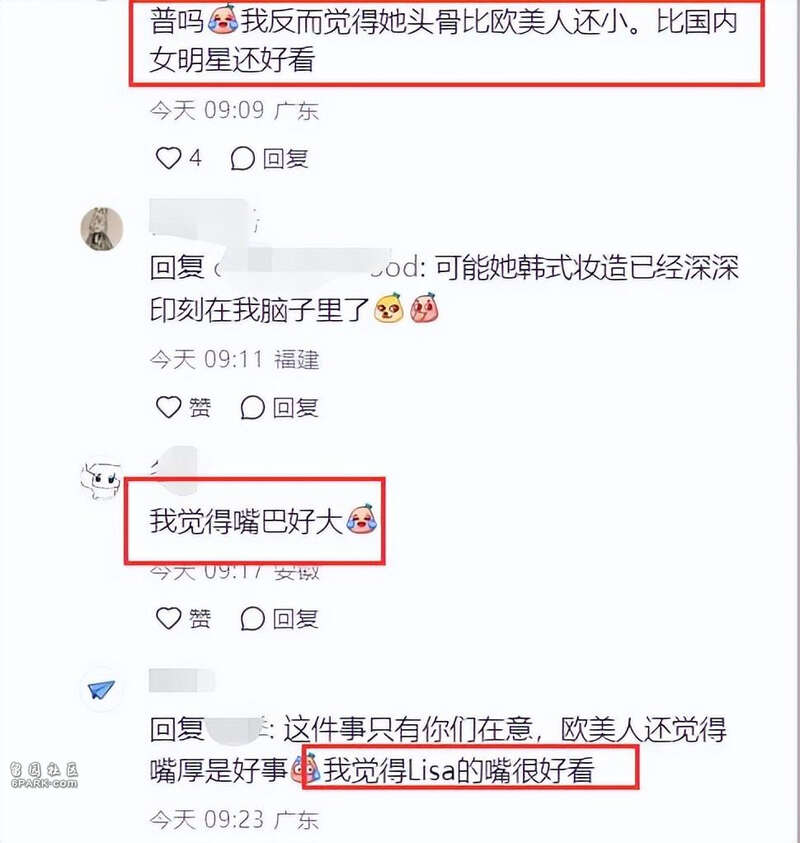Open the sketch portrait avatar of the Fujian commenter

(x=102, y=228)
